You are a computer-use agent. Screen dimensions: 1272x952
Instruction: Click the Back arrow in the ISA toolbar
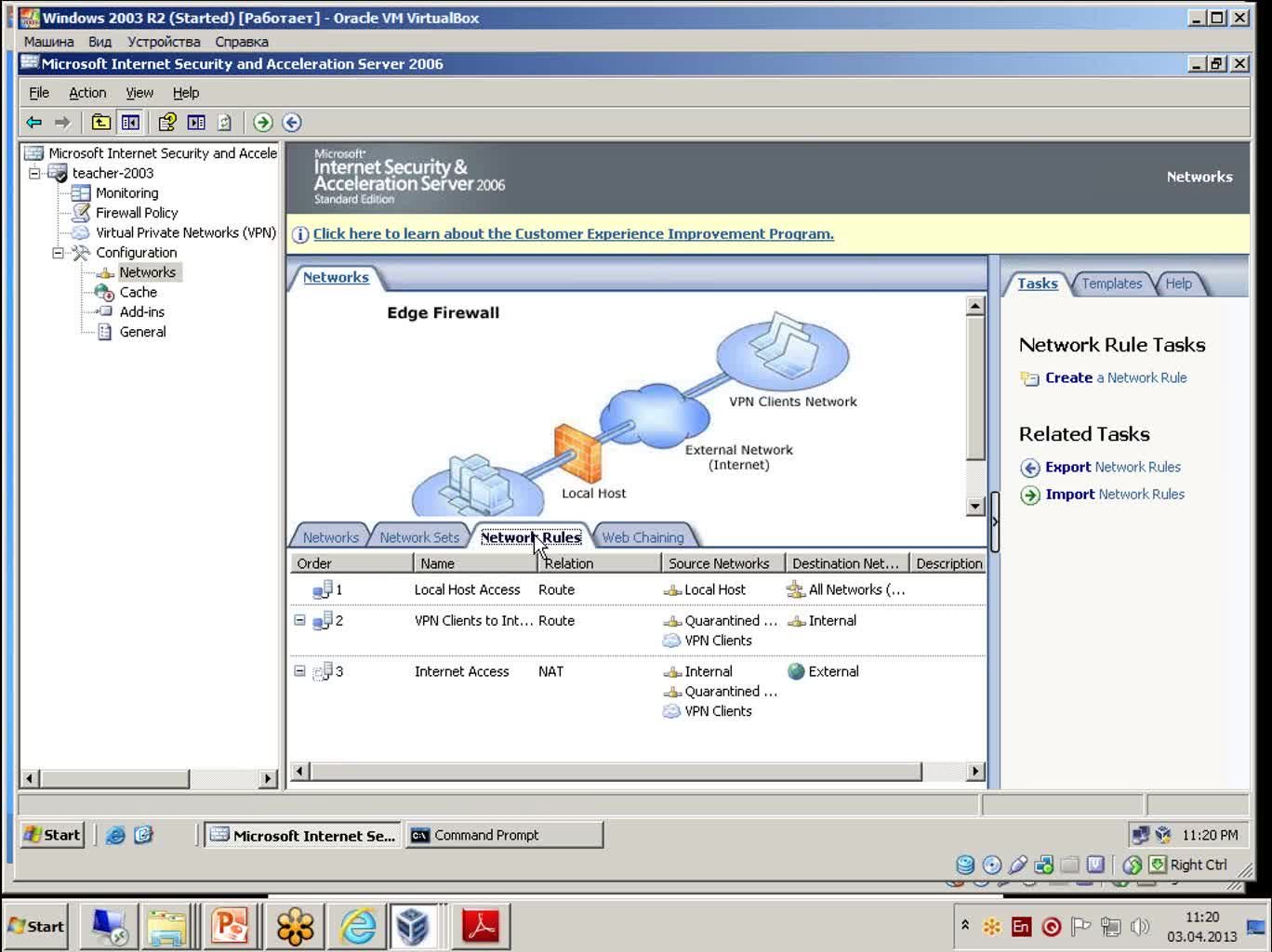tap(34, 122)
